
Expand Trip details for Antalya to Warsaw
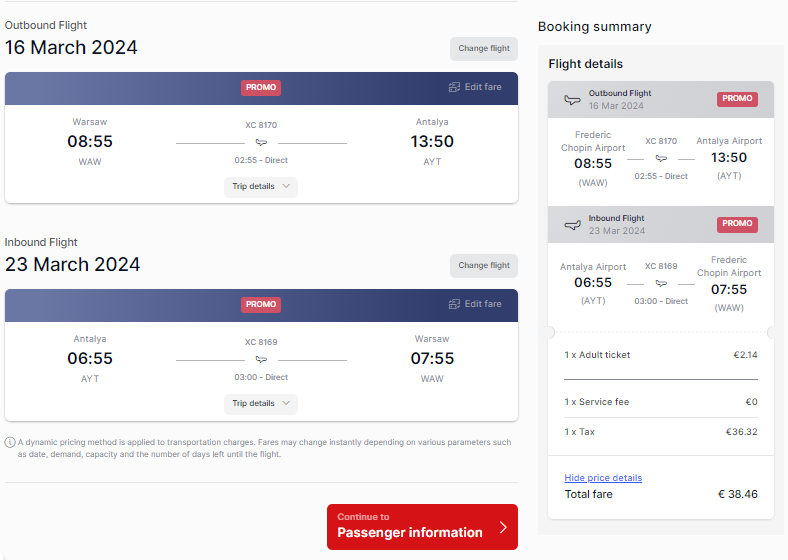[x=261, y=404]
